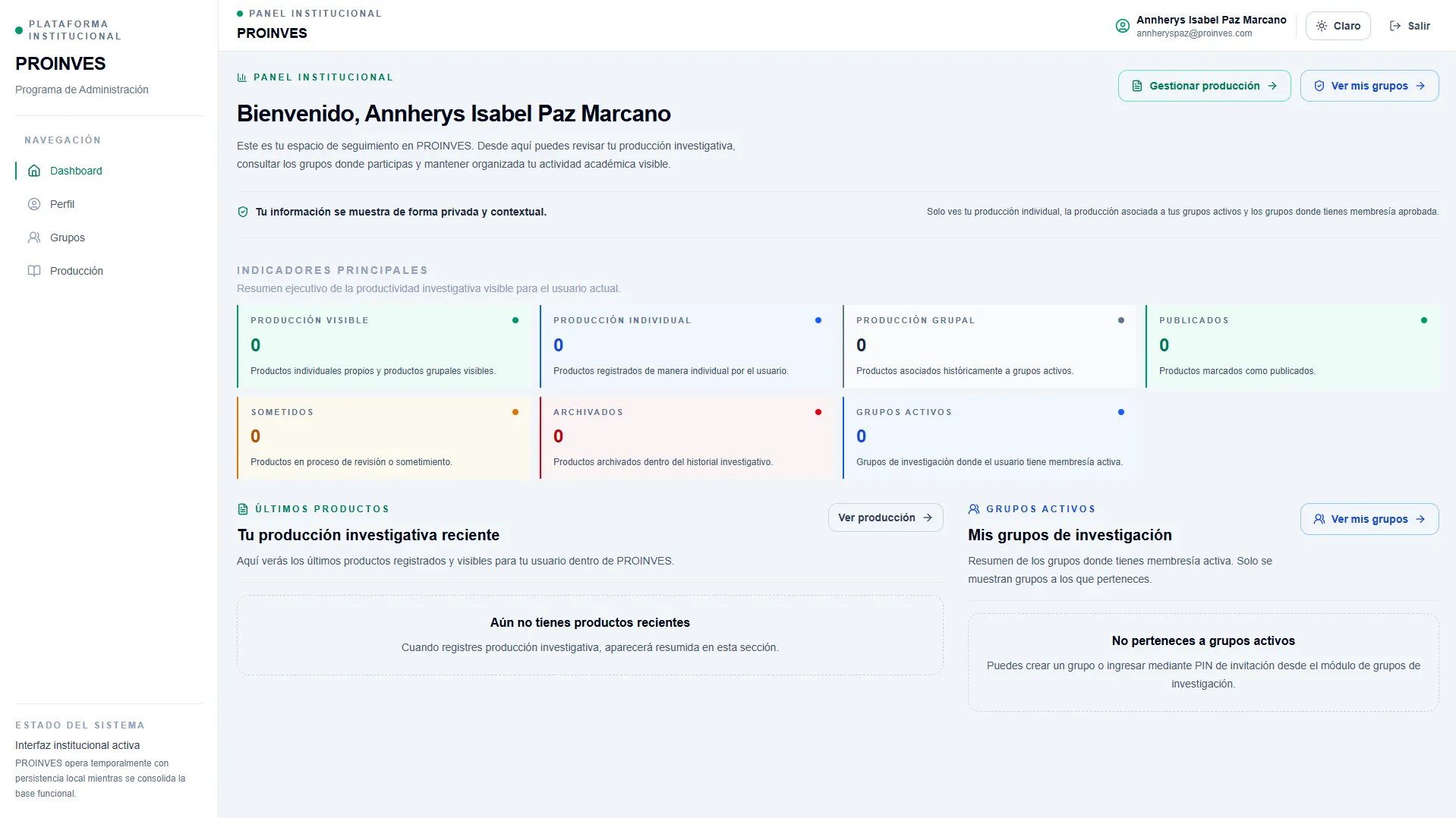Toggle the Claro theme switch
The width and height of the screenshot is (1456, 818).
(x=1338, y=26)
